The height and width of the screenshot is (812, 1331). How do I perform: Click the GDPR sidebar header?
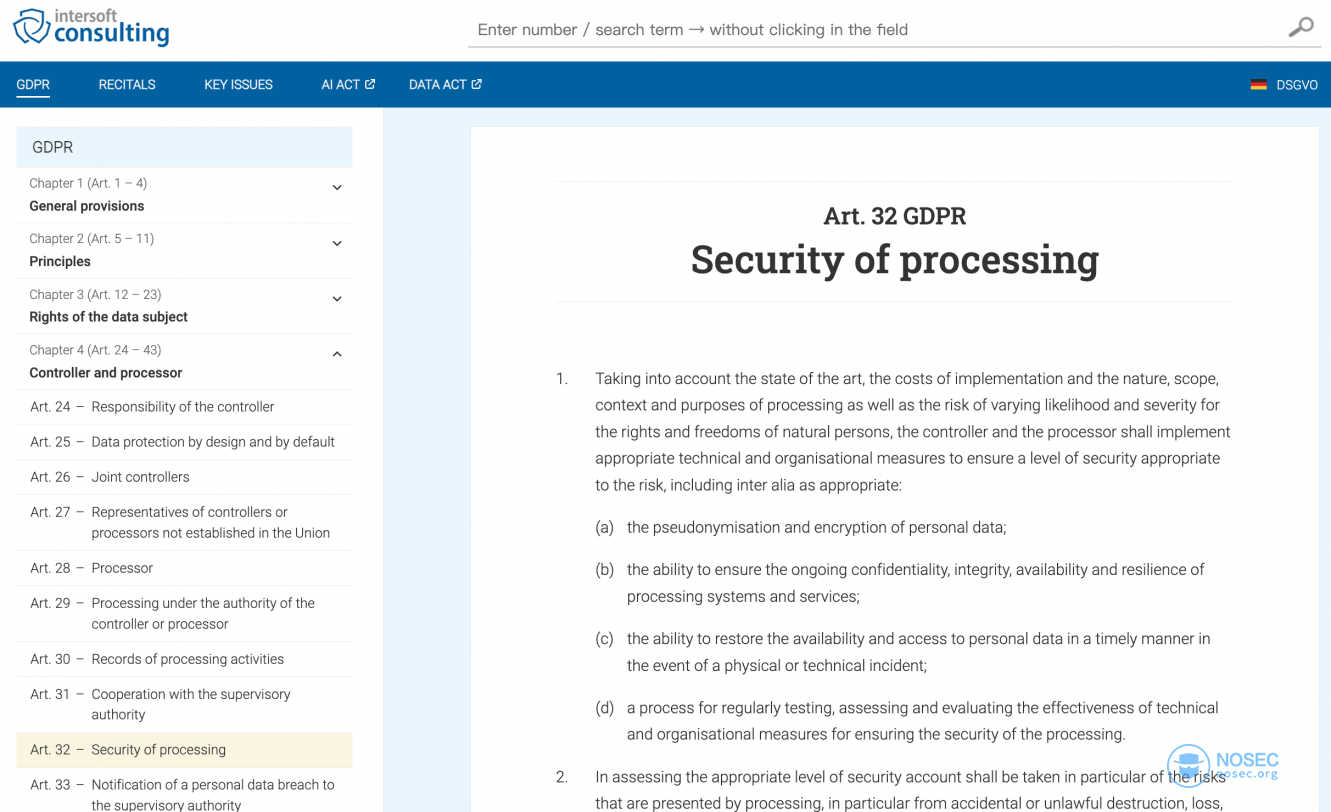click(x=184, y=147)
